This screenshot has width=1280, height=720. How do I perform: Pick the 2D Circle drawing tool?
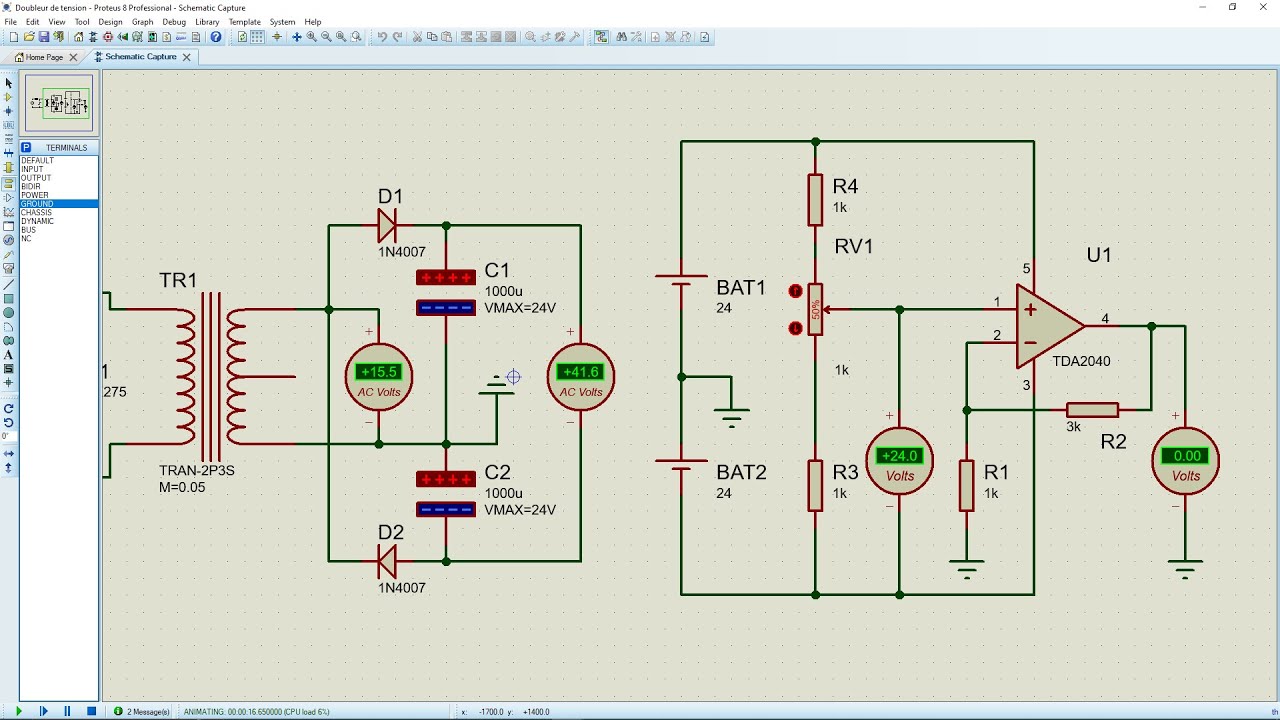[9, 313]
